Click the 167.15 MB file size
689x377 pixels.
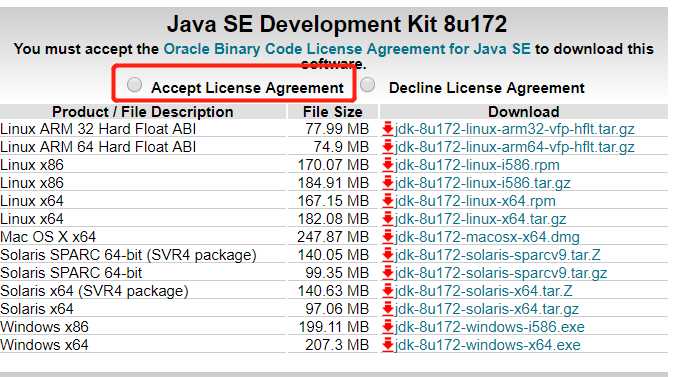[x=333, y=201]
